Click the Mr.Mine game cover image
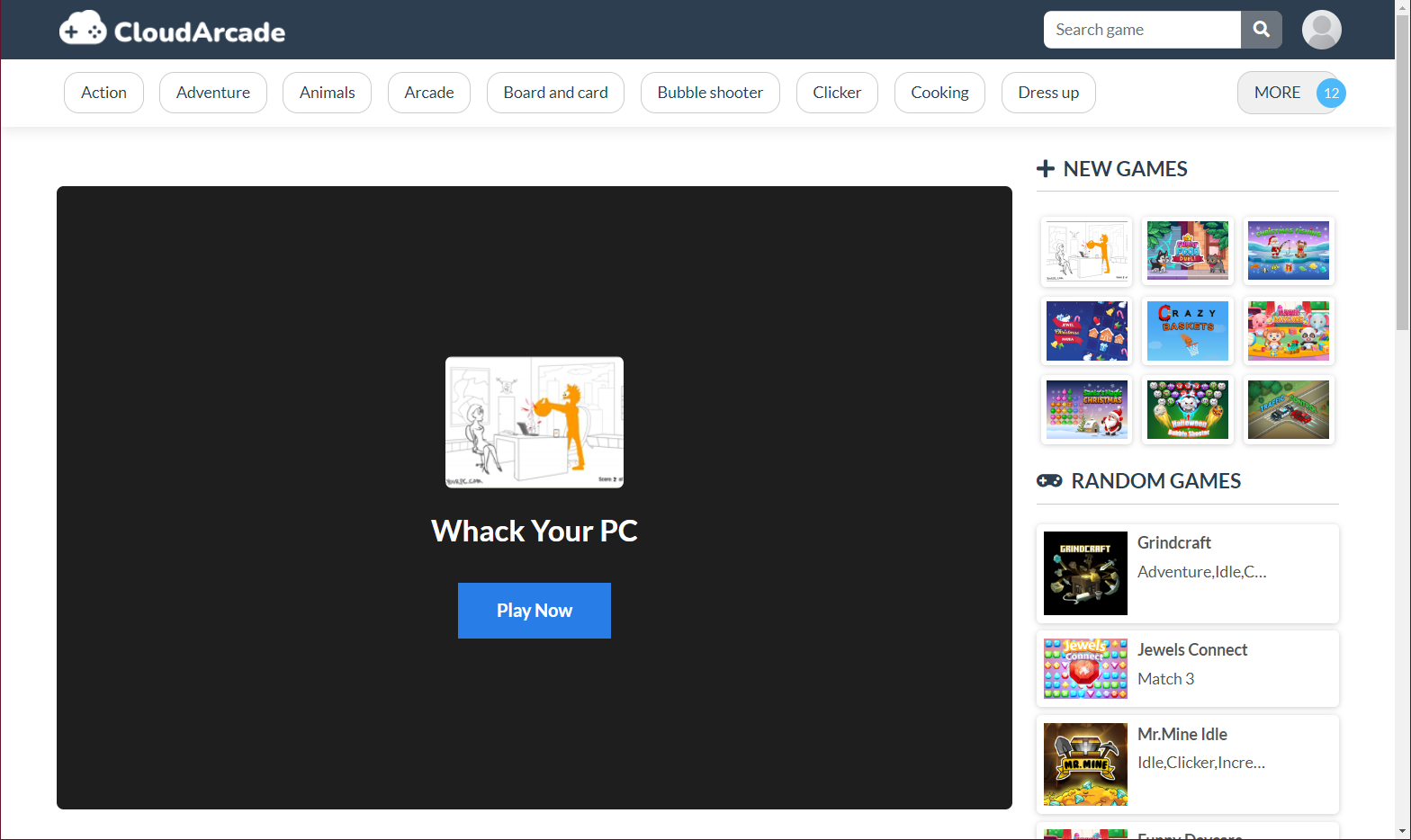The width and height of the screenshot is (1411, 840). pyautogui.click(x=1085, y=764)
